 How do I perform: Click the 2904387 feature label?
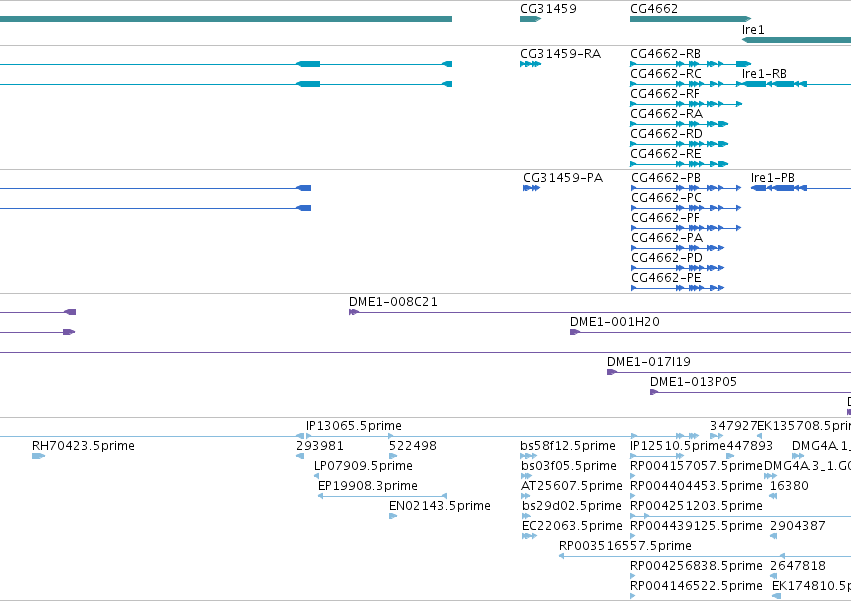pyautogui.click(x=798, y=527)
